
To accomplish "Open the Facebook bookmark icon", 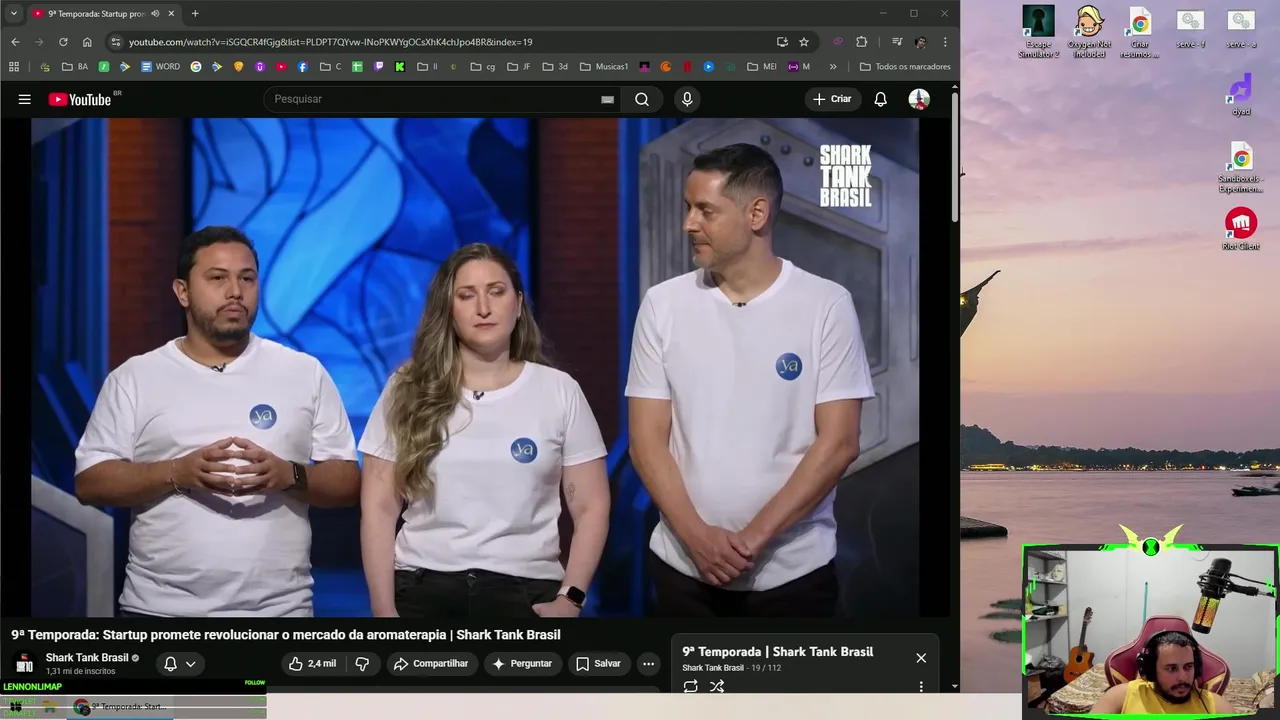I will (302, 67).
